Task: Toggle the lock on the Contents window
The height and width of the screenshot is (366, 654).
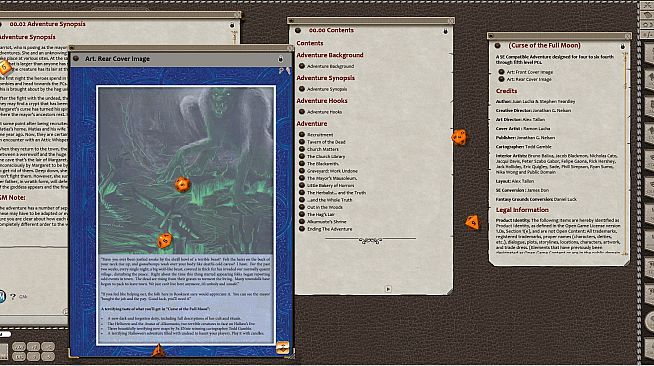Action: coord(445,31)
